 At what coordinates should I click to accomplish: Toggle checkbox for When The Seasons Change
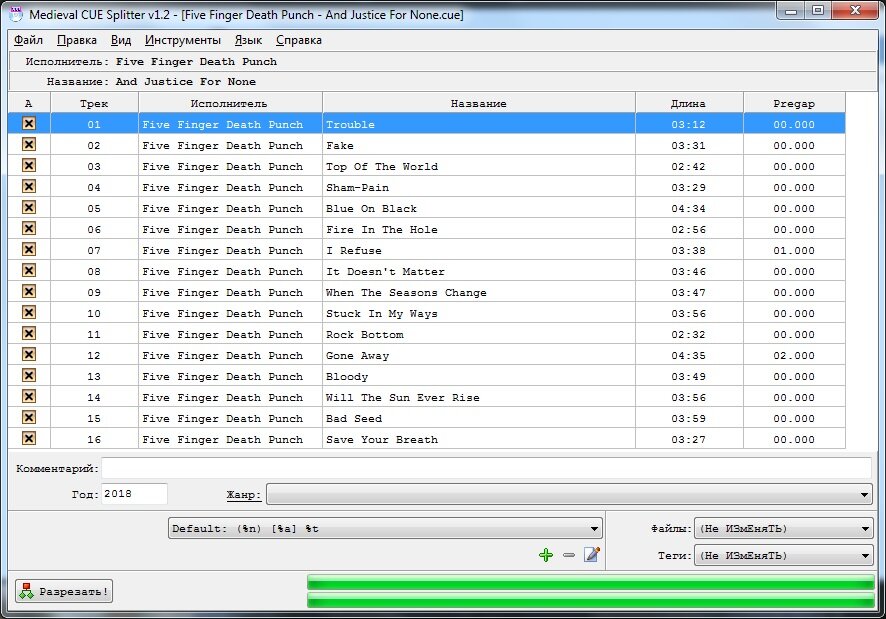coord(29,292)
